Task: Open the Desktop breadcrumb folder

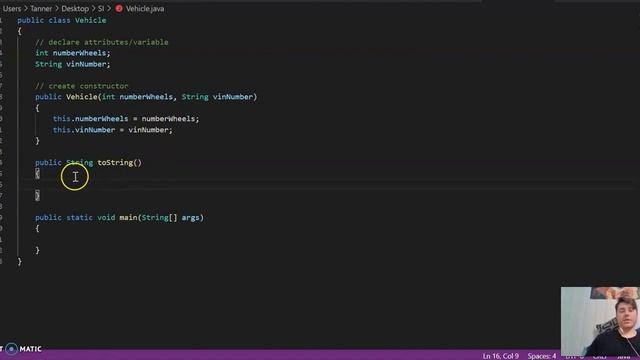Action: coord(75,8)
